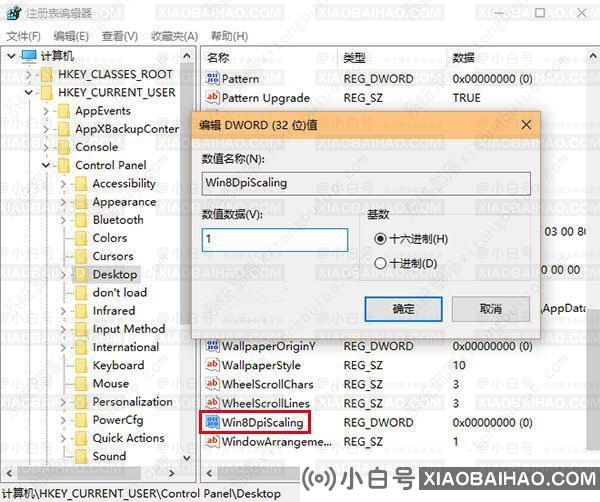Click the HKEY_CLASSES_ROOT folder icon
600x502 pixels.
tap(47, 75)
